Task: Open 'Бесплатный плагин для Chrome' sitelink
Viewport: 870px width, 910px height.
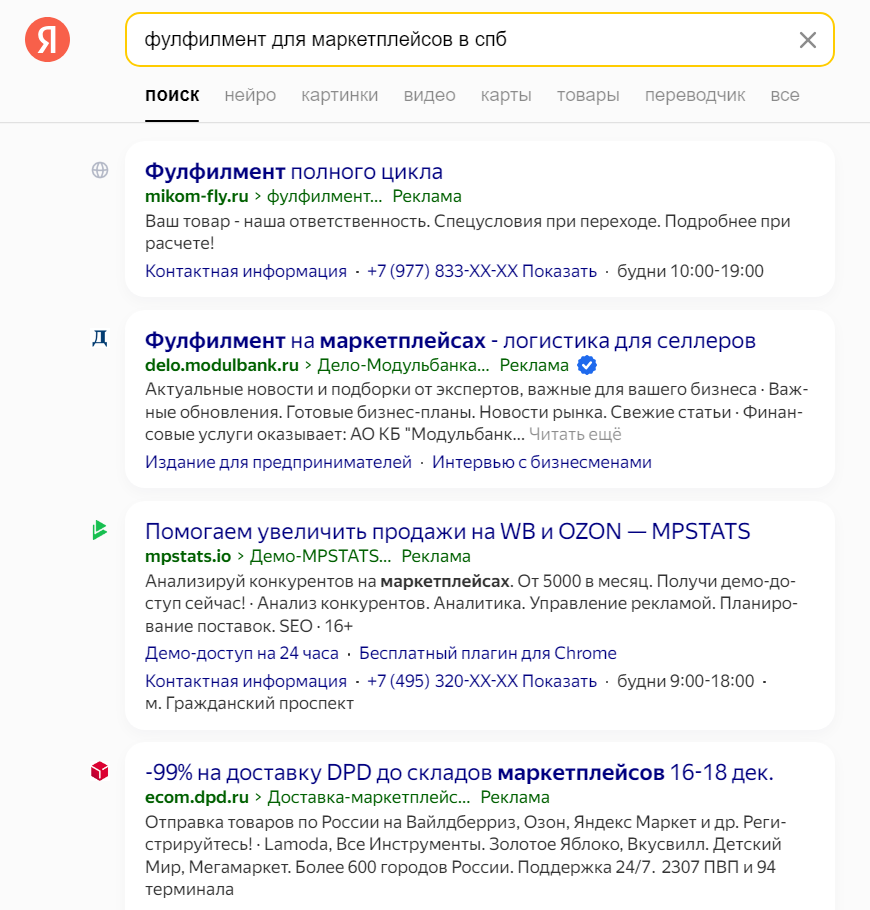Action: click(487, 653)
